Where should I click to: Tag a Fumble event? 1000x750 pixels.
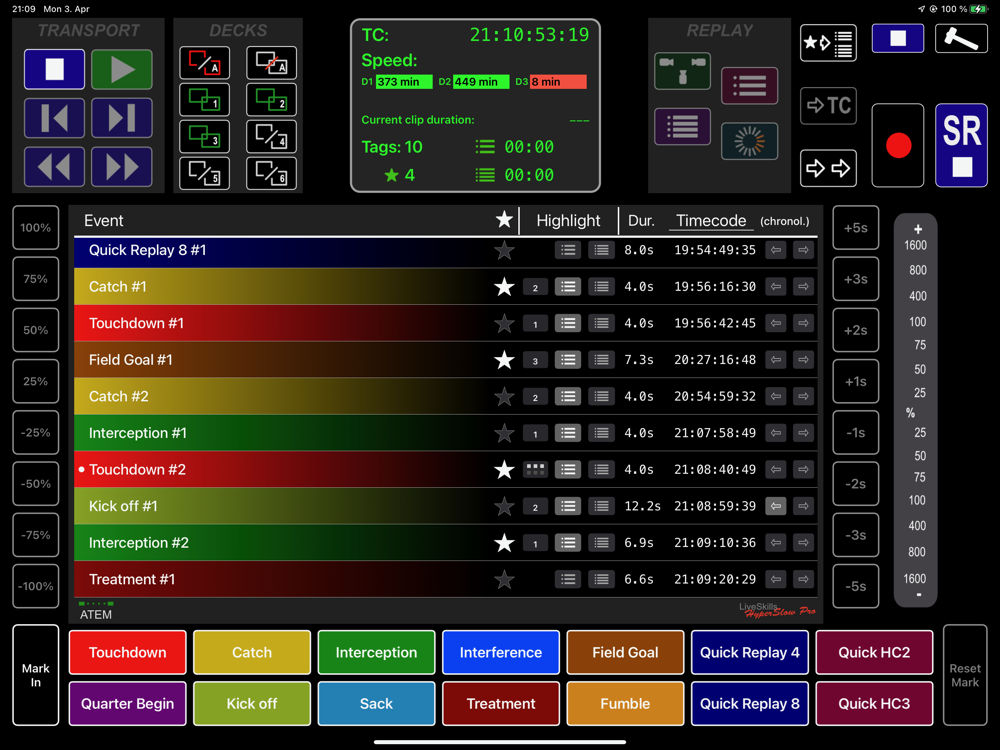(625, 703)
